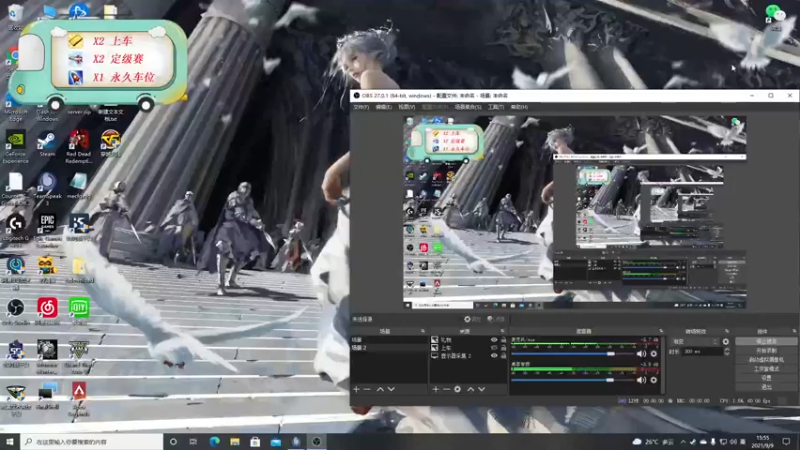
Task: Open the 帮助(H) menu in OBS
Action: tap(519, 107)
